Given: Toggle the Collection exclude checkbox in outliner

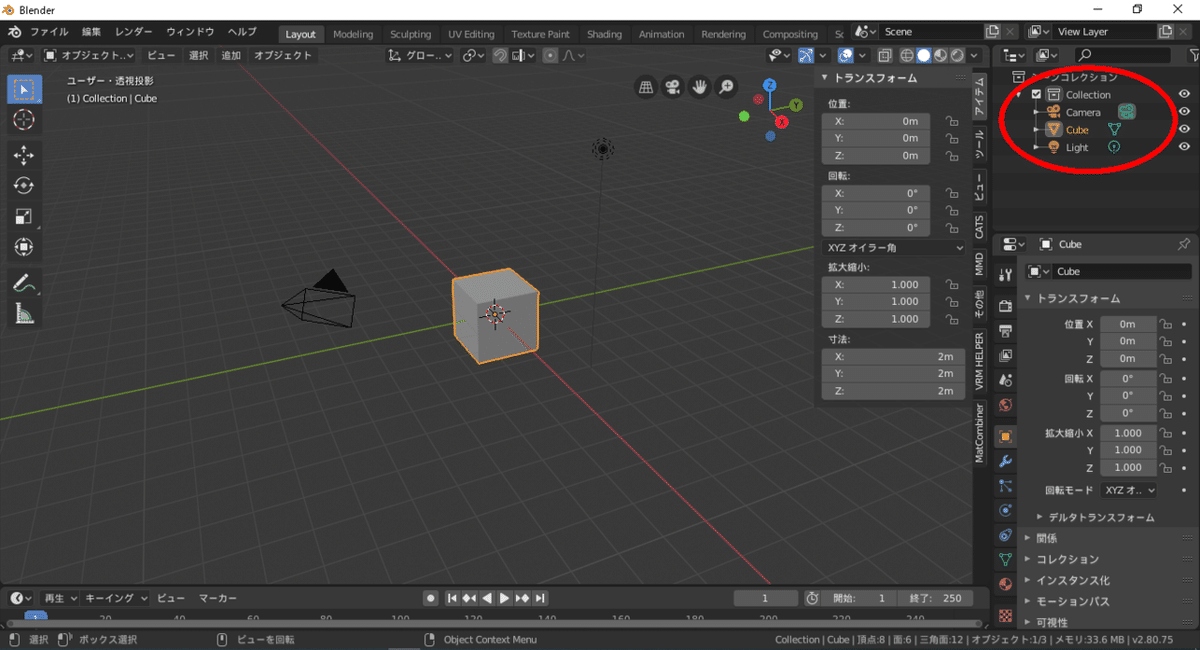Looking at the screenshot, I should coord(1036,94).
